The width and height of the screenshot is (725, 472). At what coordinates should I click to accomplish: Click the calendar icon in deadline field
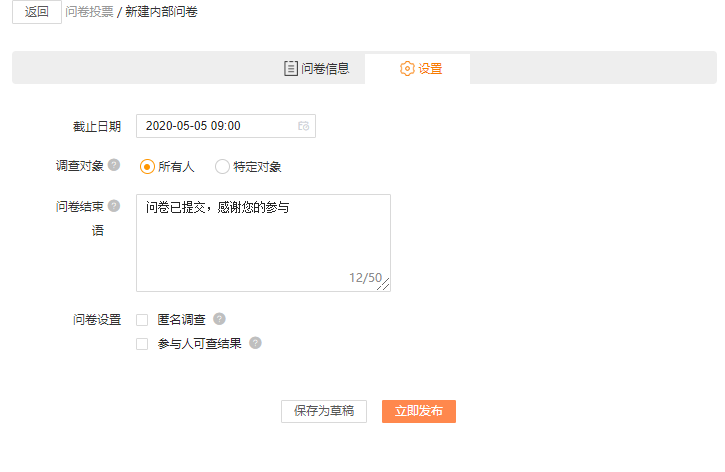coord(303,126)
